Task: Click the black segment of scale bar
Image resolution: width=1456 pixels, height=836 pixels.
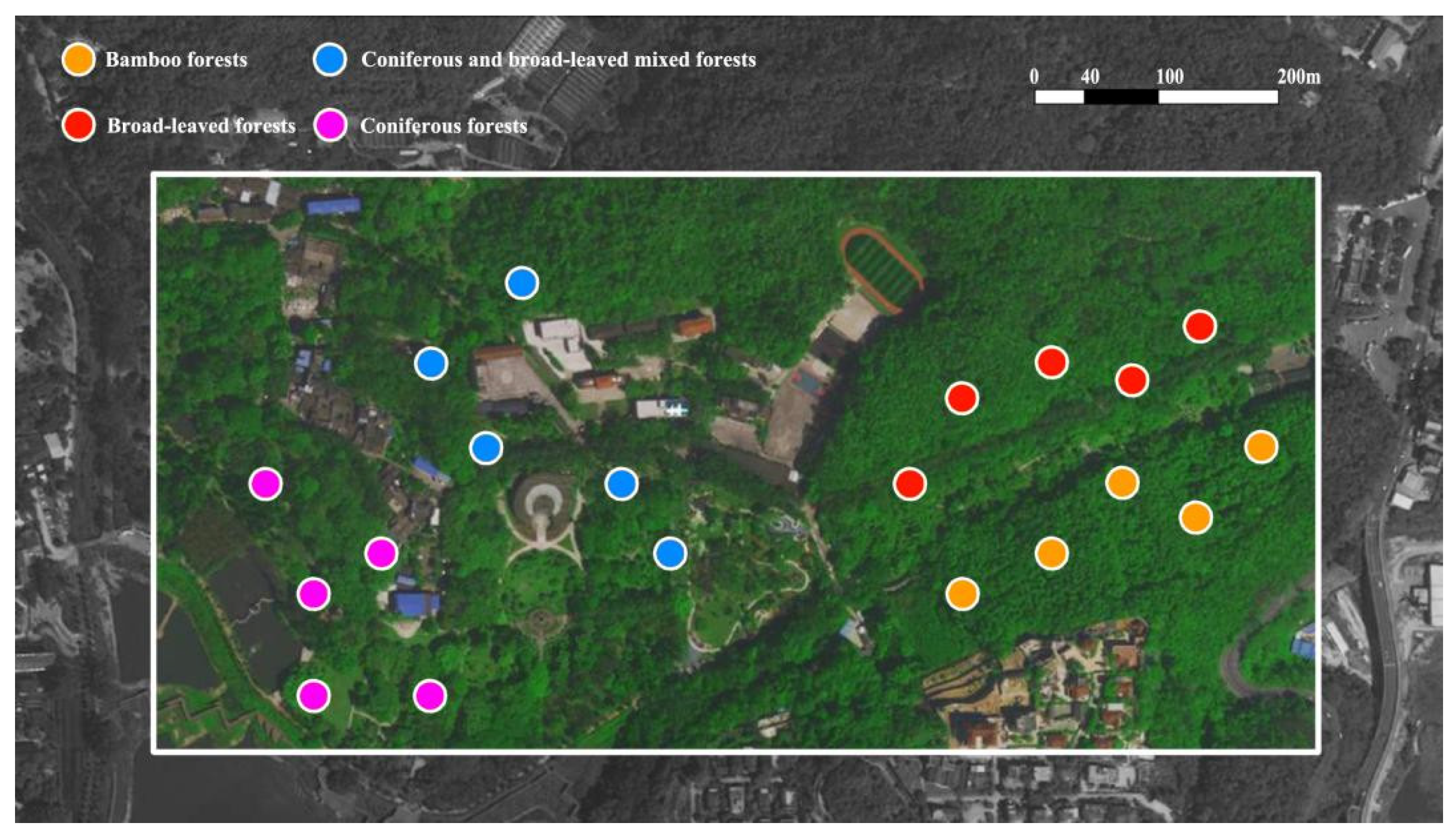Action: tap(1121, 97)
